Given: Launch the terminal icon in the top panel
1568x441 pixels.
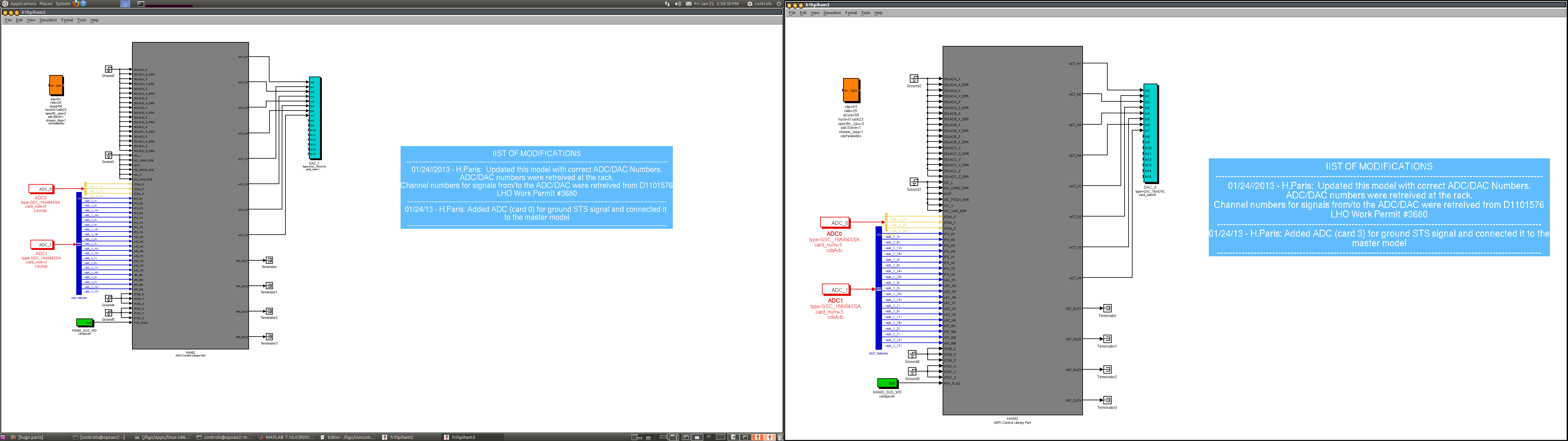Looking at the screenshot, I should (141, 4).
